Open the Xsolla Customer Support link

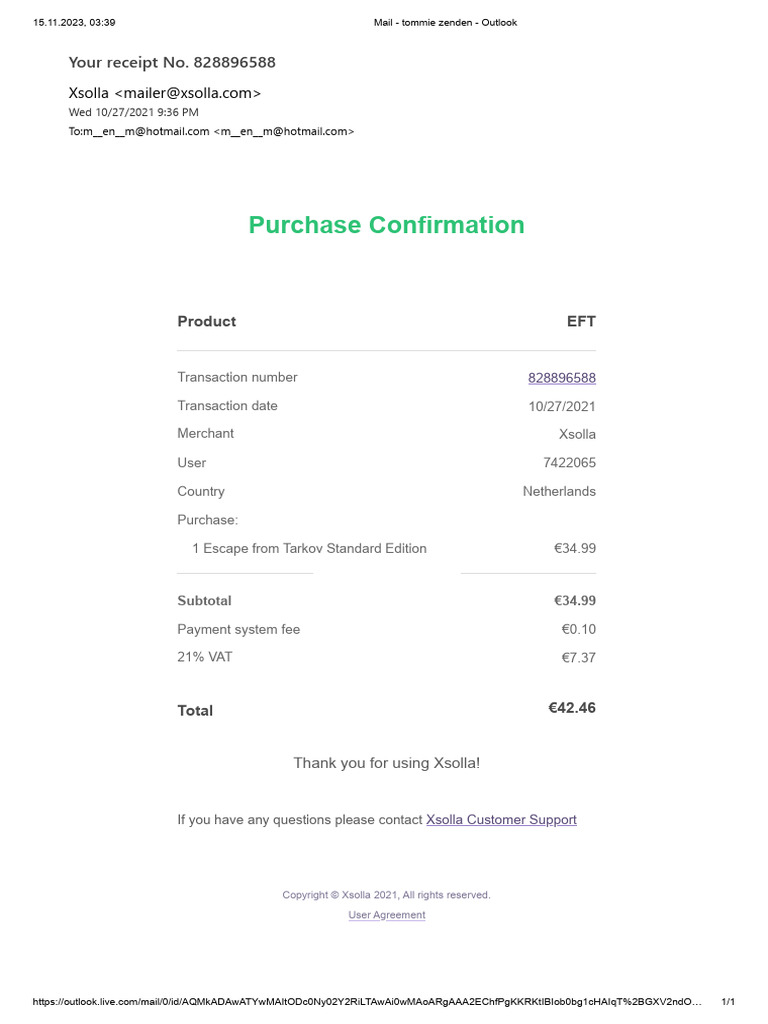[501, 820]
